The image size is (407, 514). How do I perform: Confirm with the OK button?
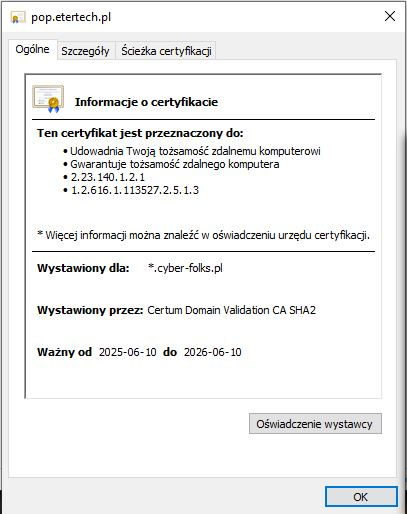tap(361, 497)
